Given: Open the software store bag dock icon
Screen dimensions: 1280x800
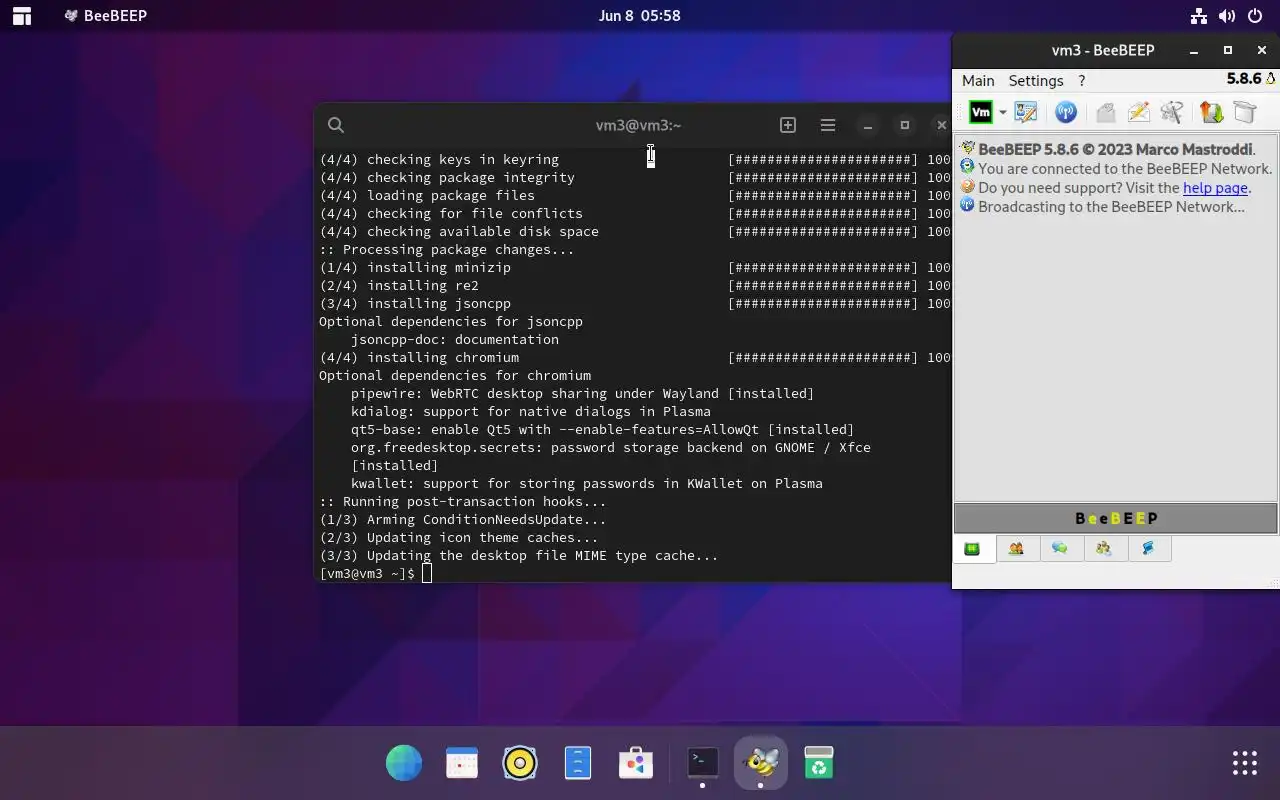Looking at the screenshot, I should 636,763.
